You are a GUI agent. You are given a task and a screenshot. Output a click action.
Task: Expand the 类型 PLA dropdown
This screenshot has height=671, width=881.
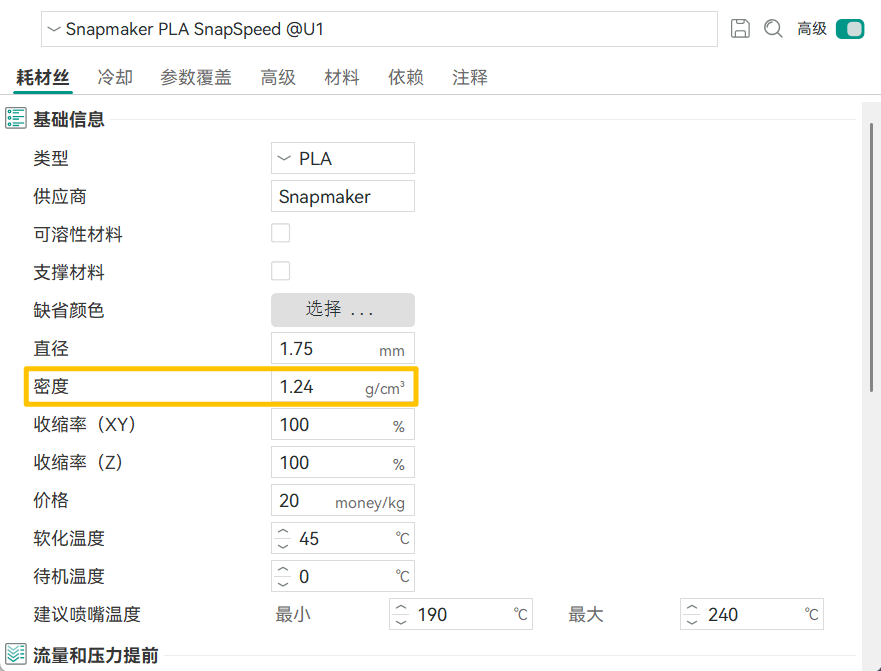(342, 158)
